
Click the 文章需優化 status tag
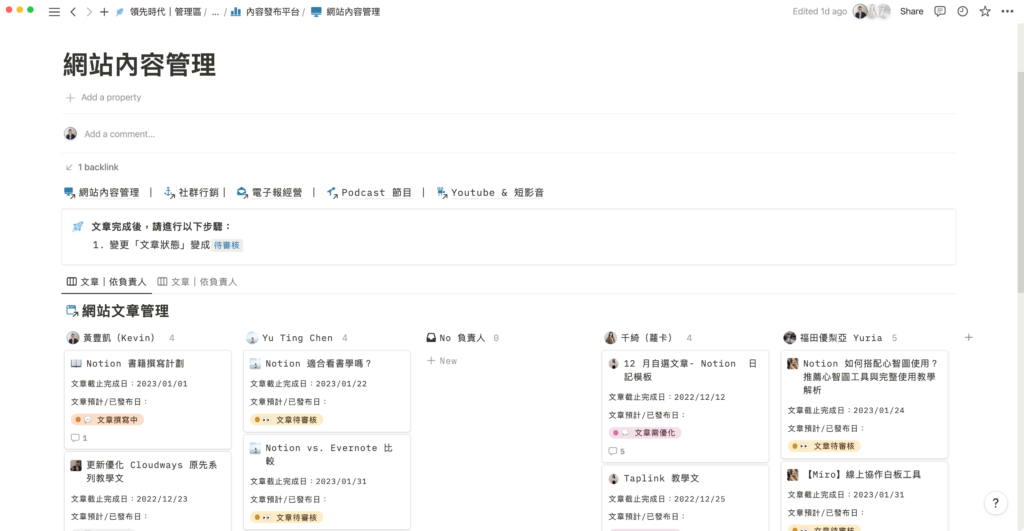(x=645, y=433)
